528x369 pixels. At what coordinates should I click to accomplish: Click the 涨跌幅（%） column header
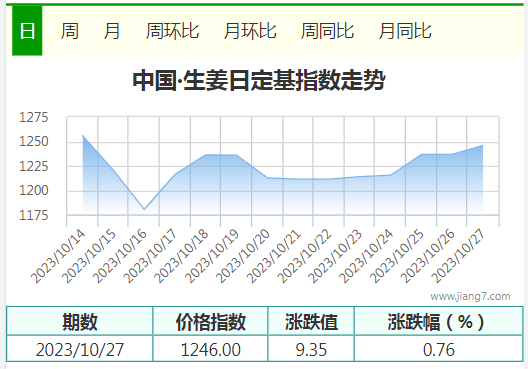[438, 321]
